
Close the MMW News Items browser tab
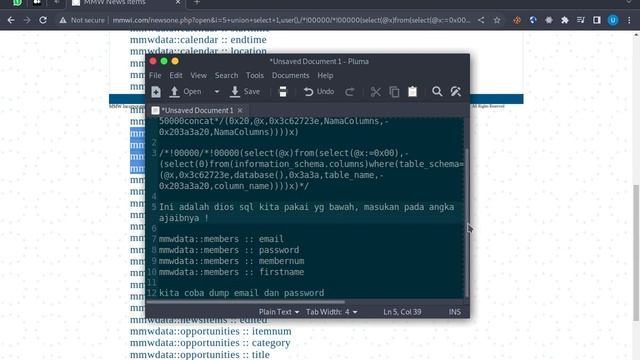coord(178,2)
